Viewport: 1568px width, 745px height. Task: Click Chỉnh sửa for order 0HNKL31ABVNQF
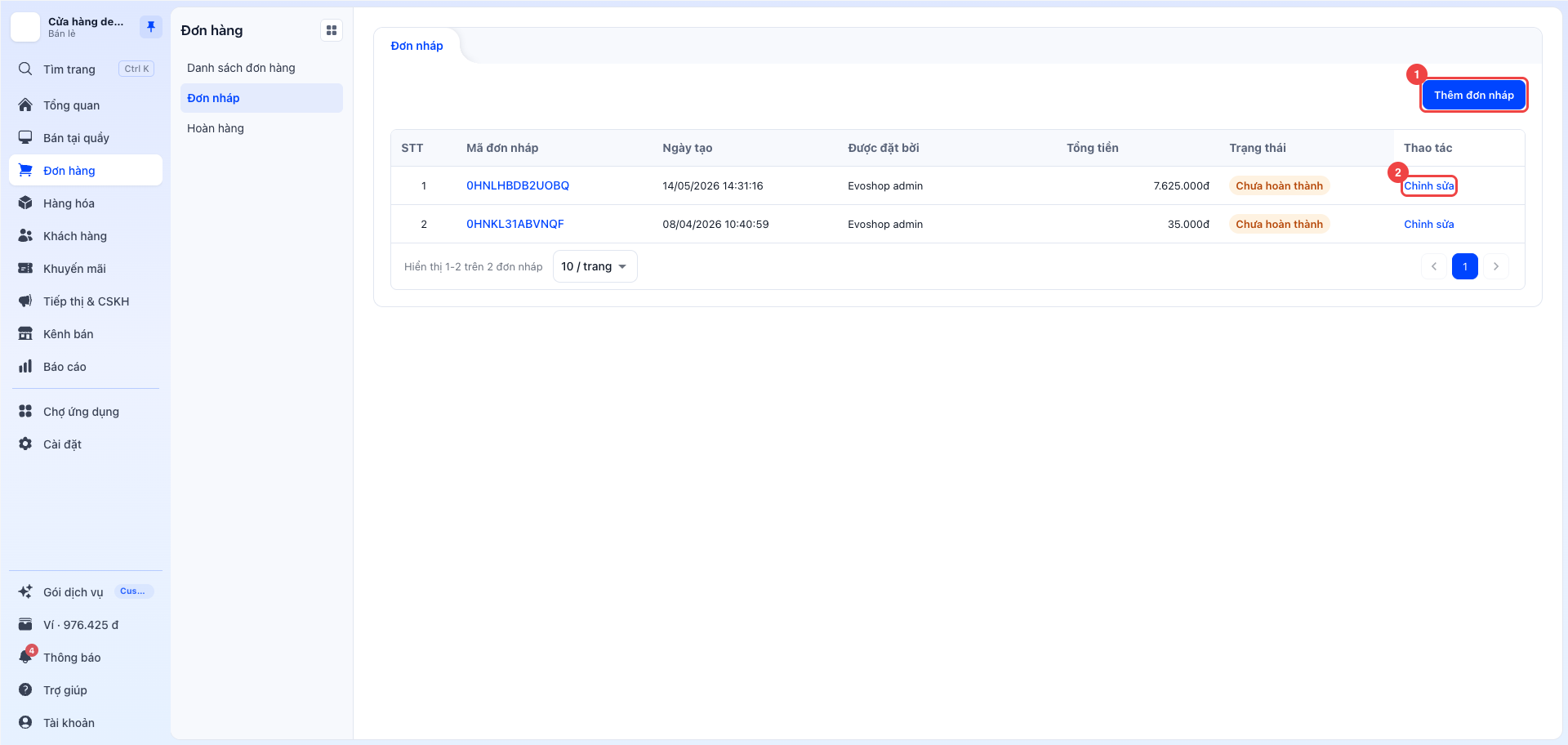(x=1428, y=224)
